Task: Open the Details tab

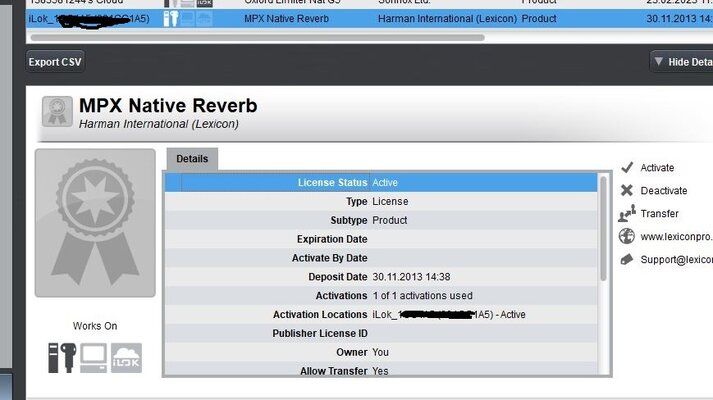Action: point(192,159)
